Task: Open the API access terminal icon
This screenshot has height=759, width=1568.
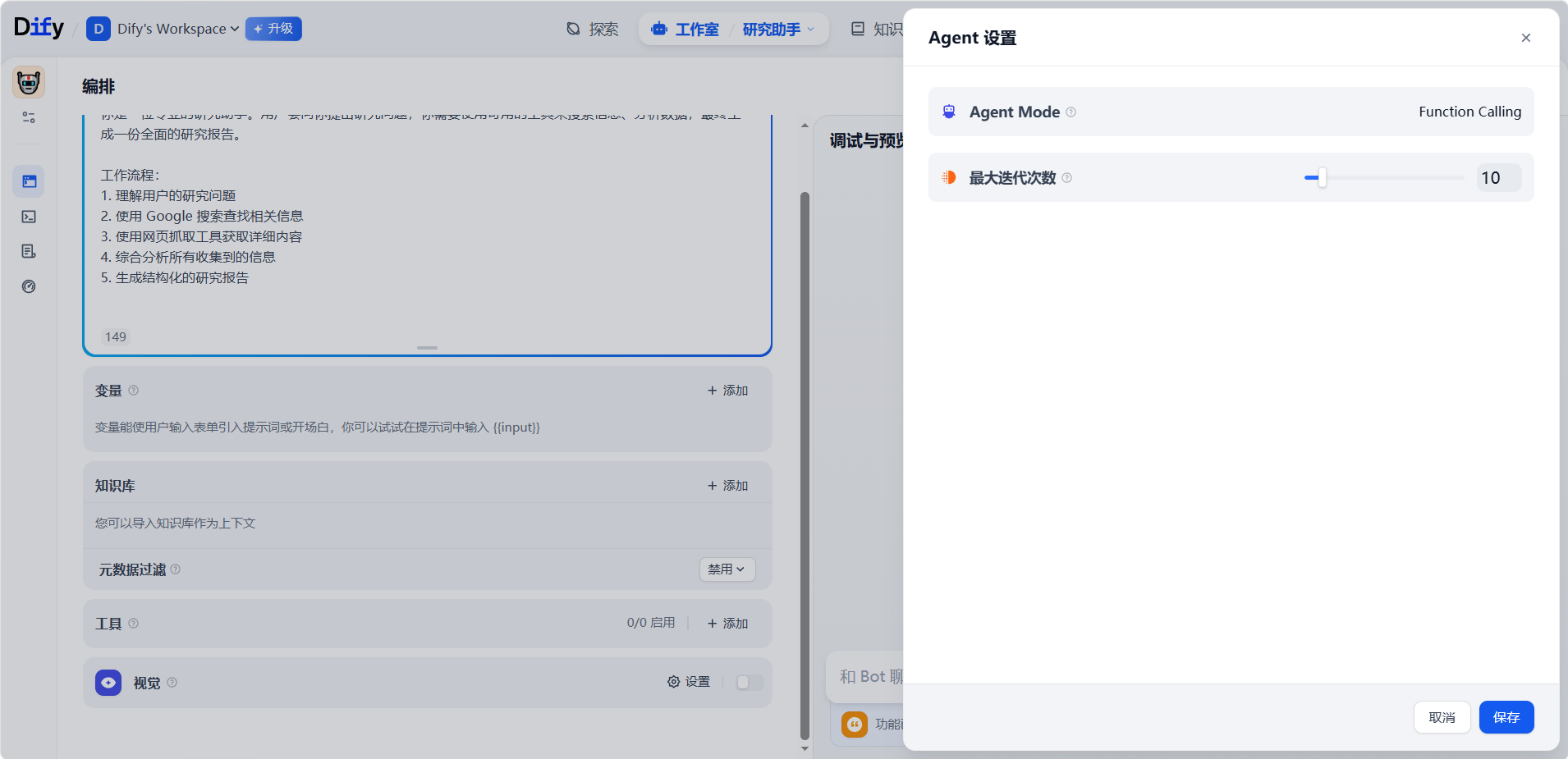Action: coord(29,217)
